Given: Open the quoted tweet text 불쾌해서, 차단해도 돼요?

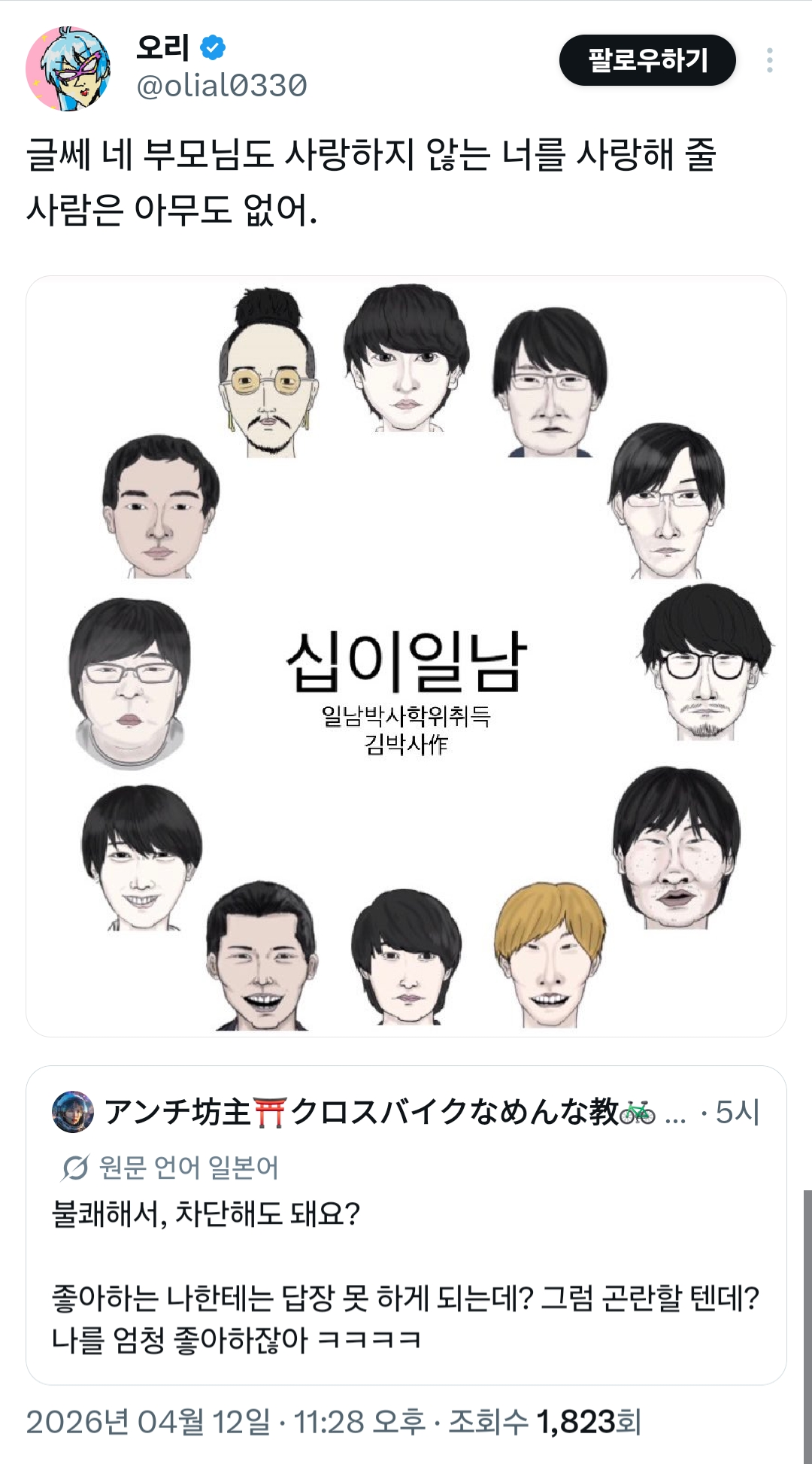Looking at the screenshot, I should 206,1213.
